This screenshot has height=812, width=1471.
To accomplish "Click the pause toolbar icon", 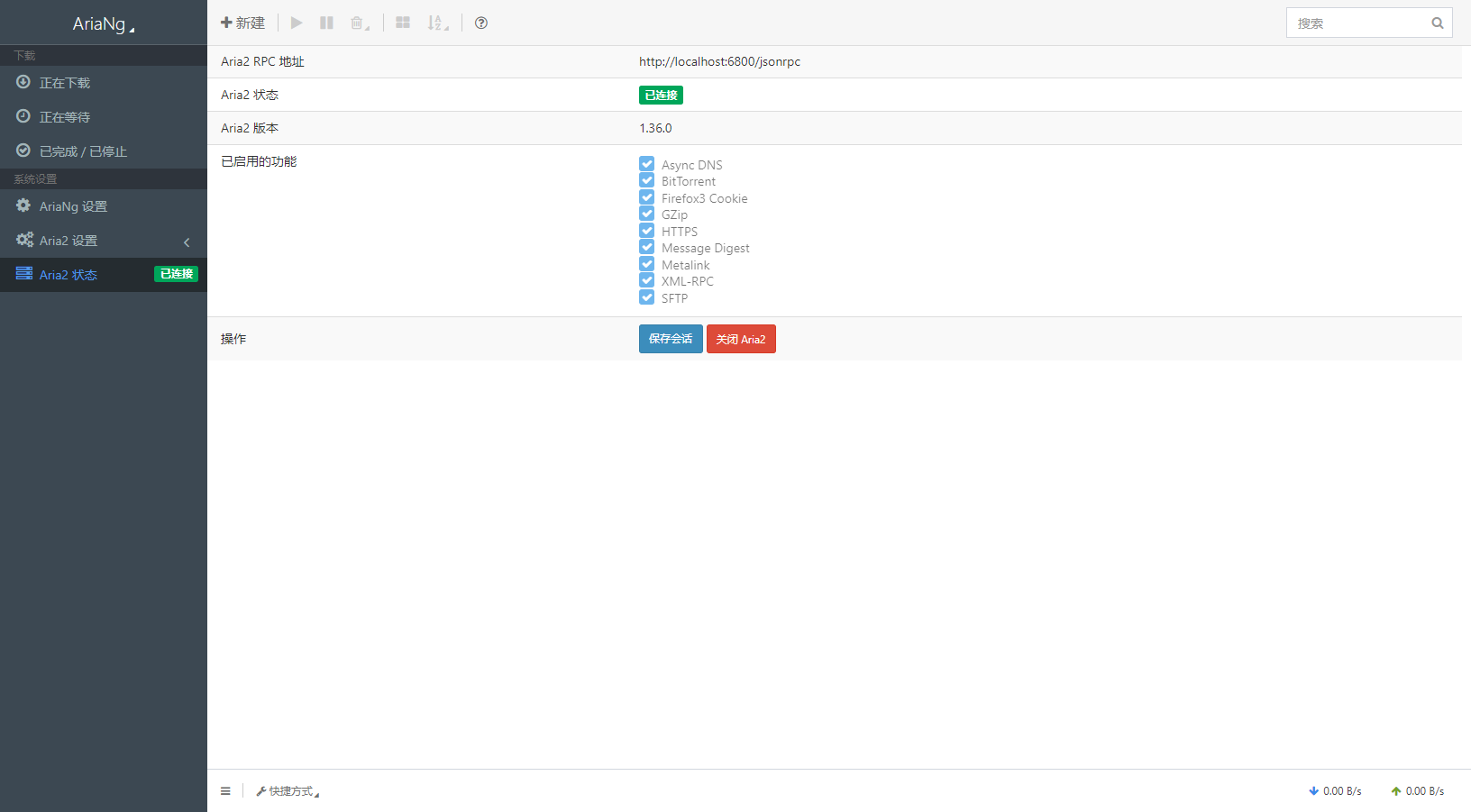I will 326,23.
